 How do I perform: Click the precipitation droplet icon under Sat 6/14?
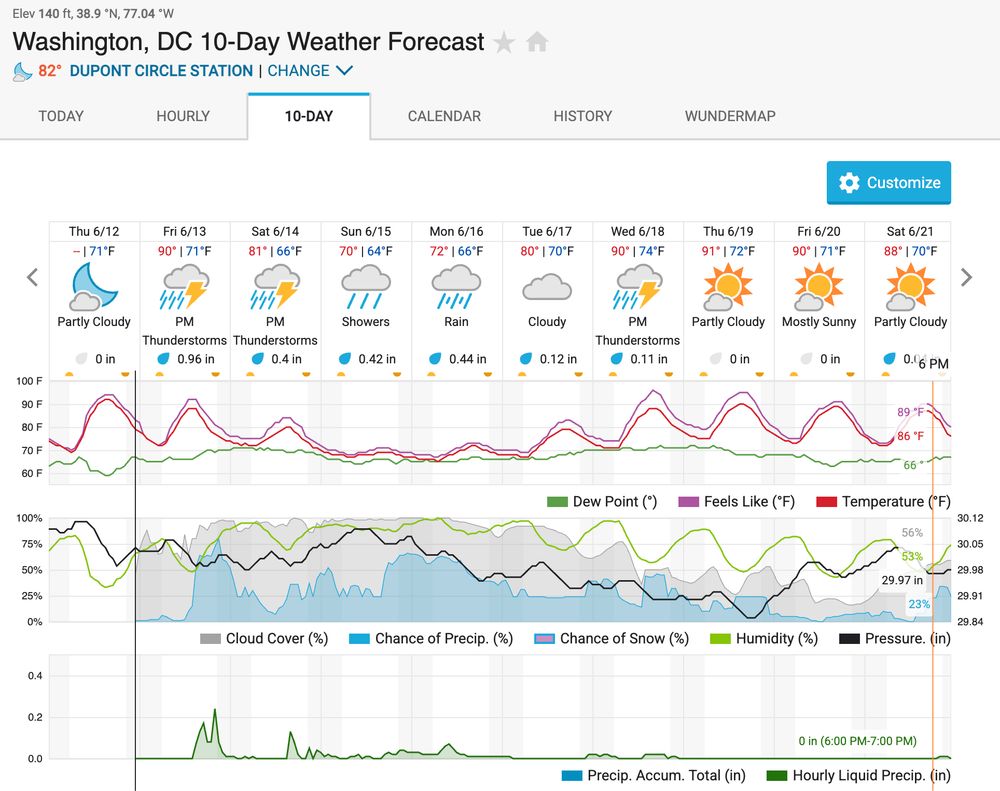[x=258, y=358]
